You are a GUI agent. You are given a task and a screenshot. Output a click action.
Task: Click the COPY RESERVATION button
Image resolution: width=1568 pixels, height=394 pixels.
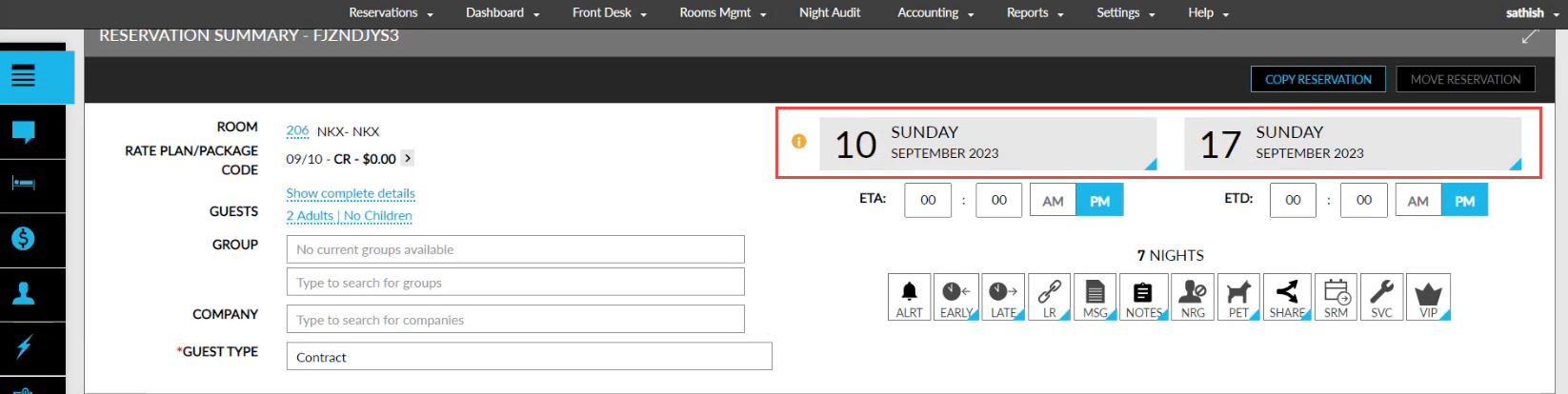(x=1318, y=79)
